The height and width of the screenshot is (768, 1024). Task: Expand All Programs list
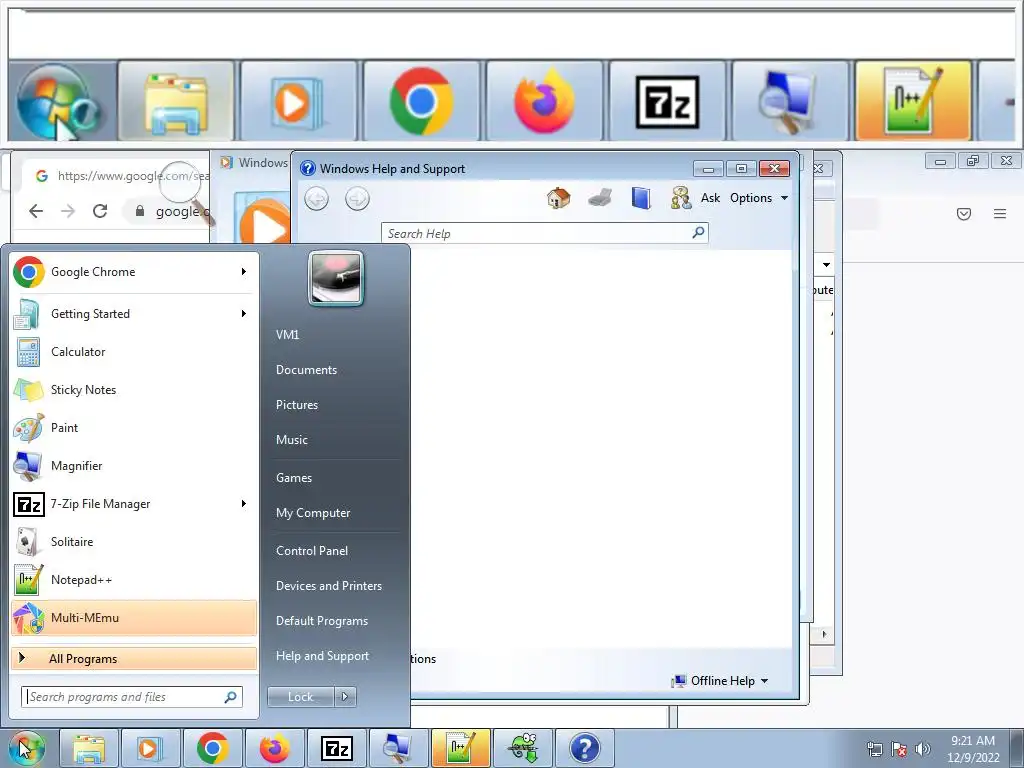[134, 658]
